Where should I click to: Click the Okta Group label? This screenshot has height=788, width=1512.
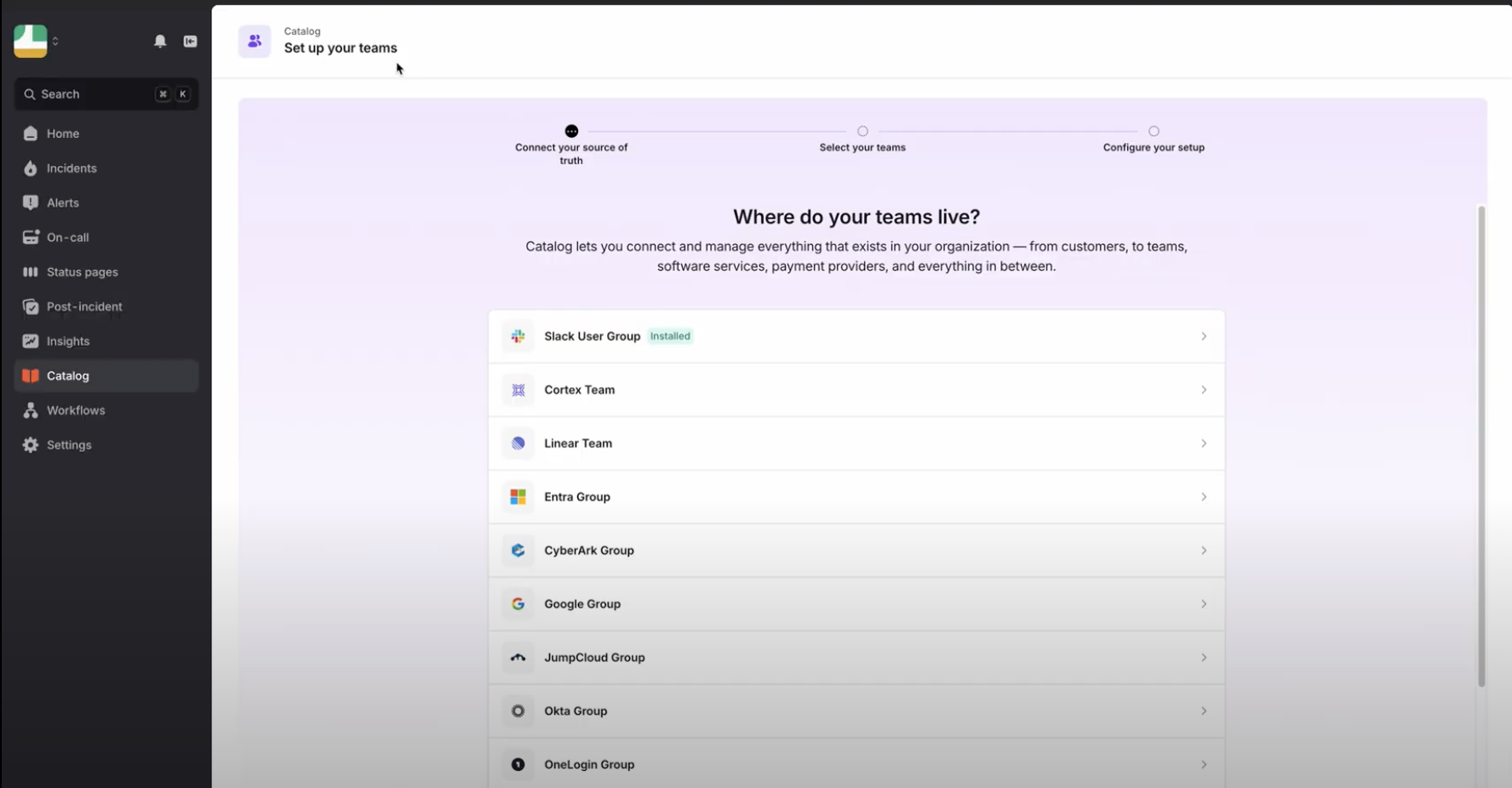[x=576, y=711]
